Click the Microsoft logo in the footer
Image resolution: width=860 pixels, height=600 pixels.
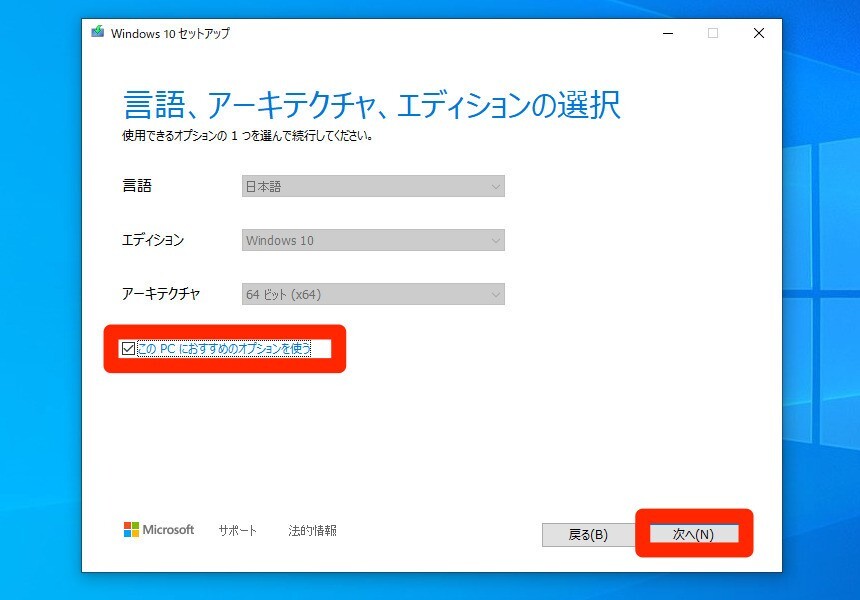point(159,529)
